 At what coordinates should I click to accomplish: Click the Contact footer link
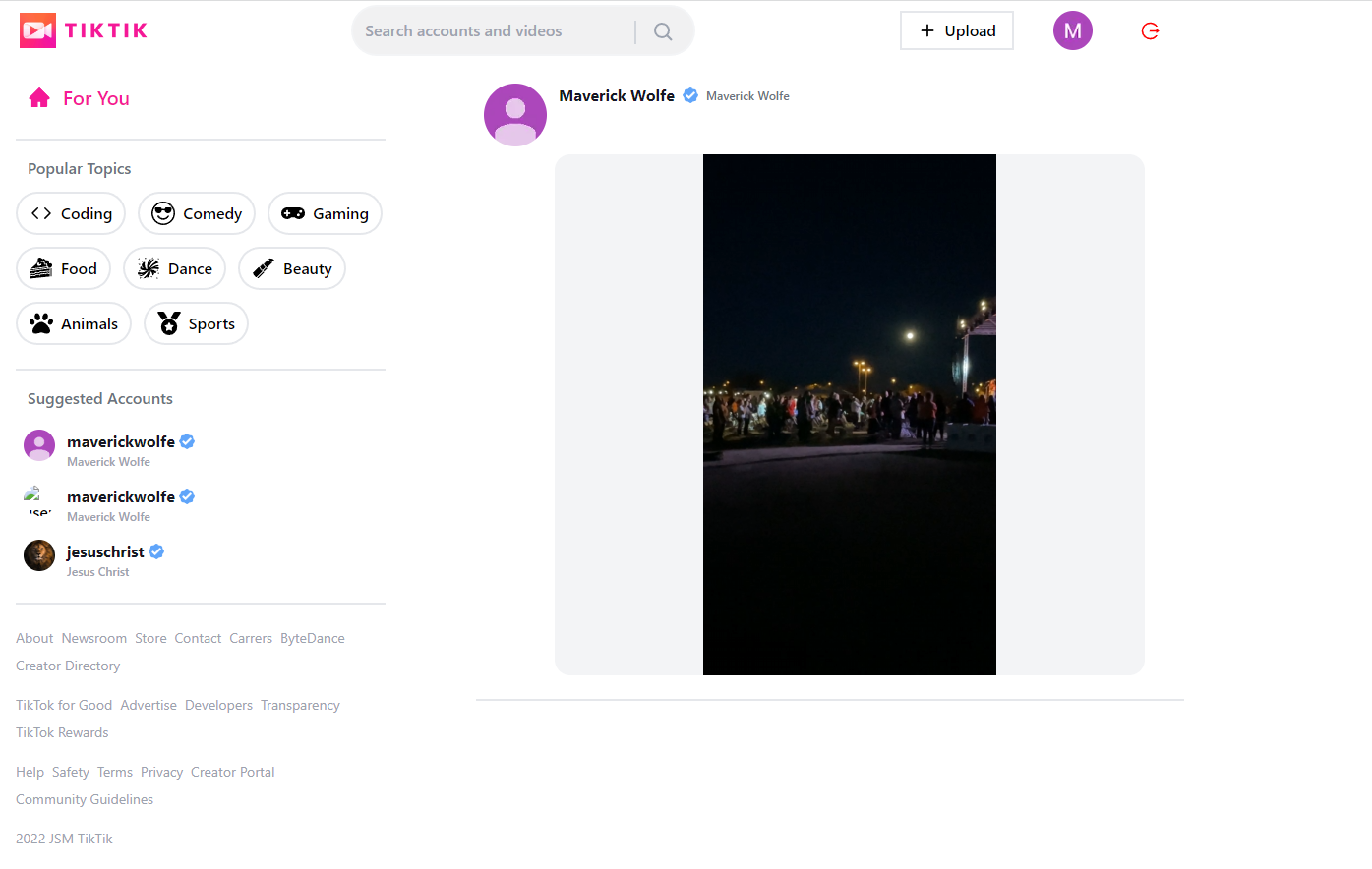[198, 638]
